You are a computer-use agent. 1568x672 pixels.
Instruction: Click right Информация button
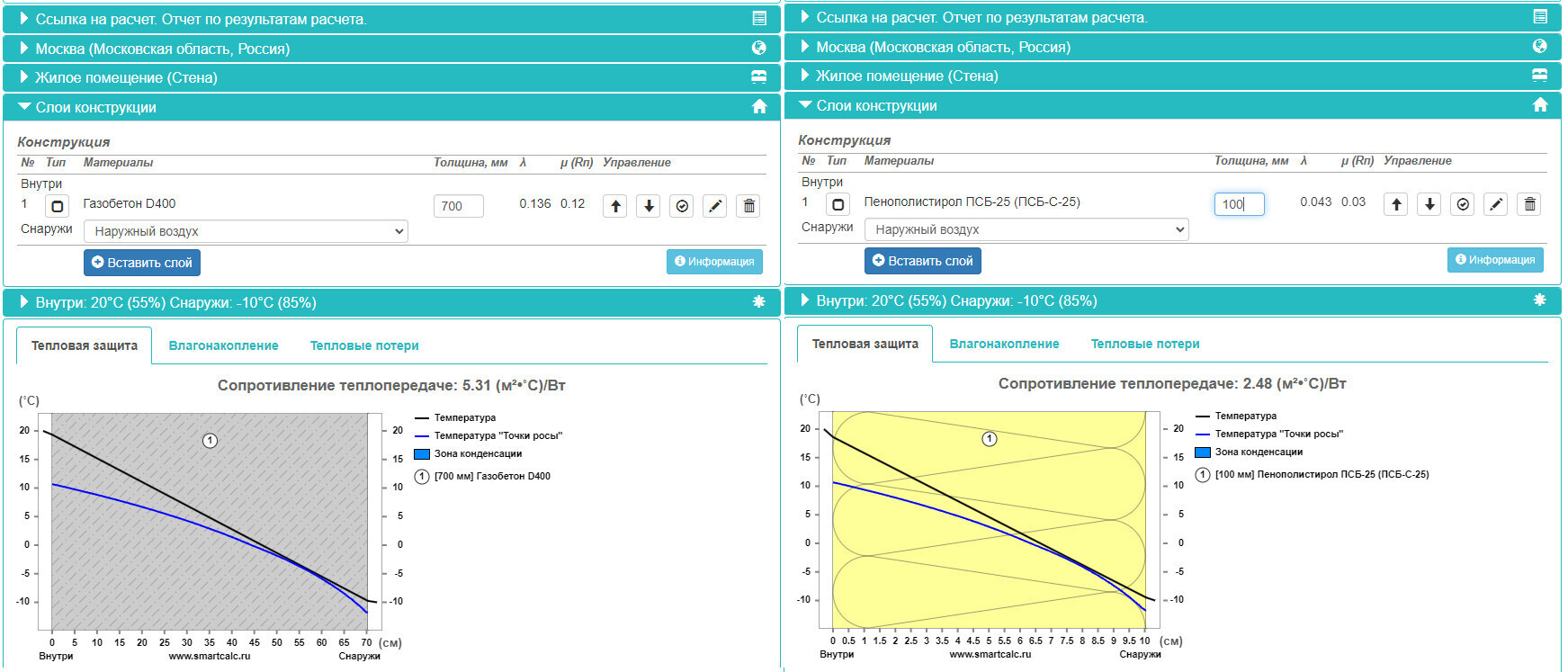tap(1495, 260)
